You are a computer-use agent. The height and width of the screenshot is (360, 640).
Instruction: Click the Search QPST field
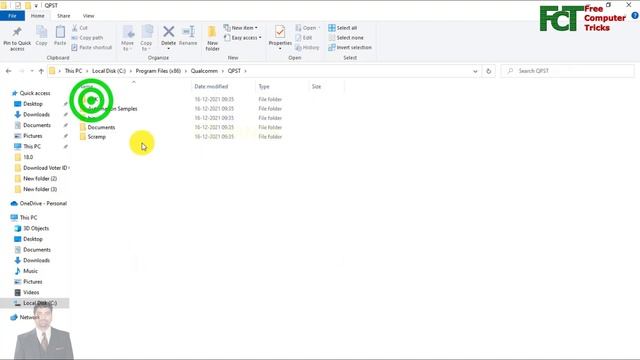pos(567,71)
